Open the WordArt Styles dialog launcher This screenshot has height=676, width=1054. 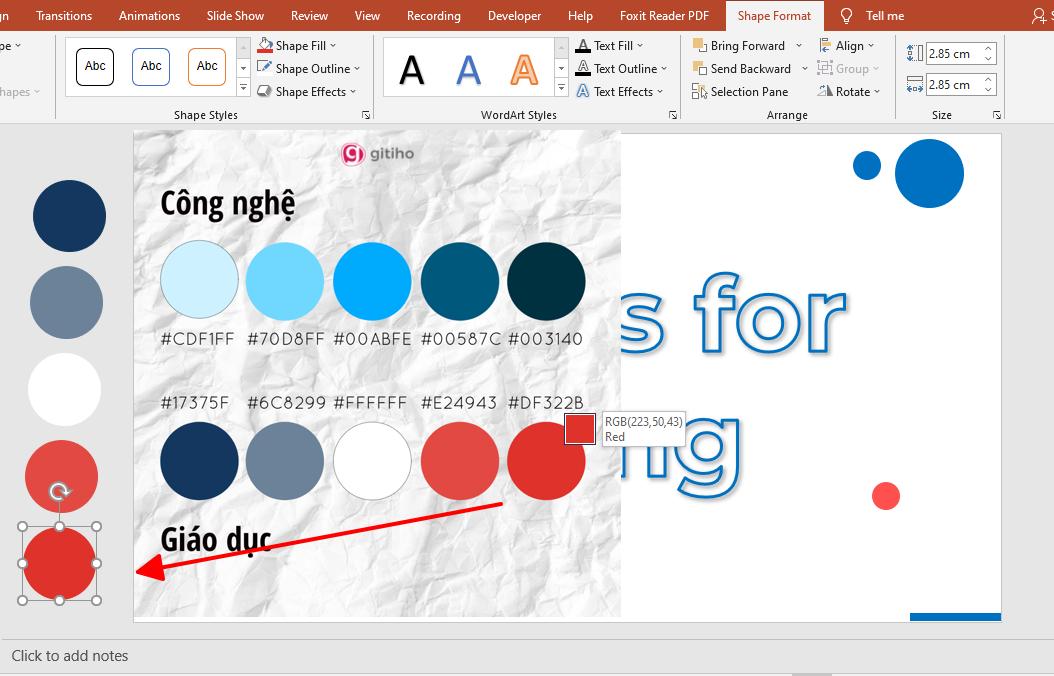(673, 116)
